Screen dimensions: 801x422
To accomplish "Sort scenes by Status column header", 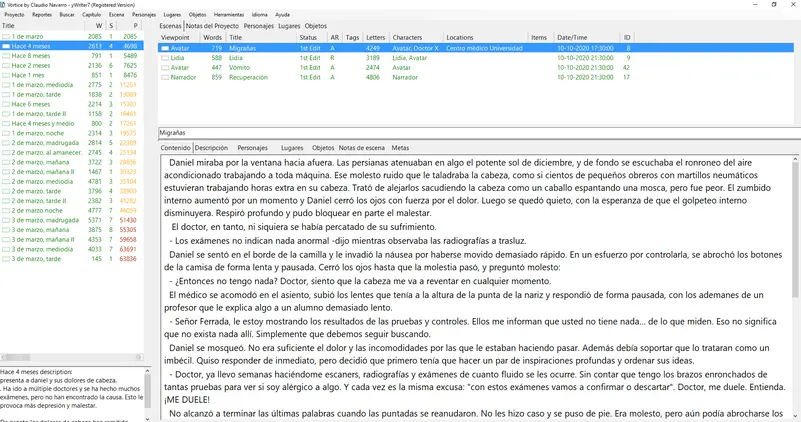I will [x=308, y=38].
